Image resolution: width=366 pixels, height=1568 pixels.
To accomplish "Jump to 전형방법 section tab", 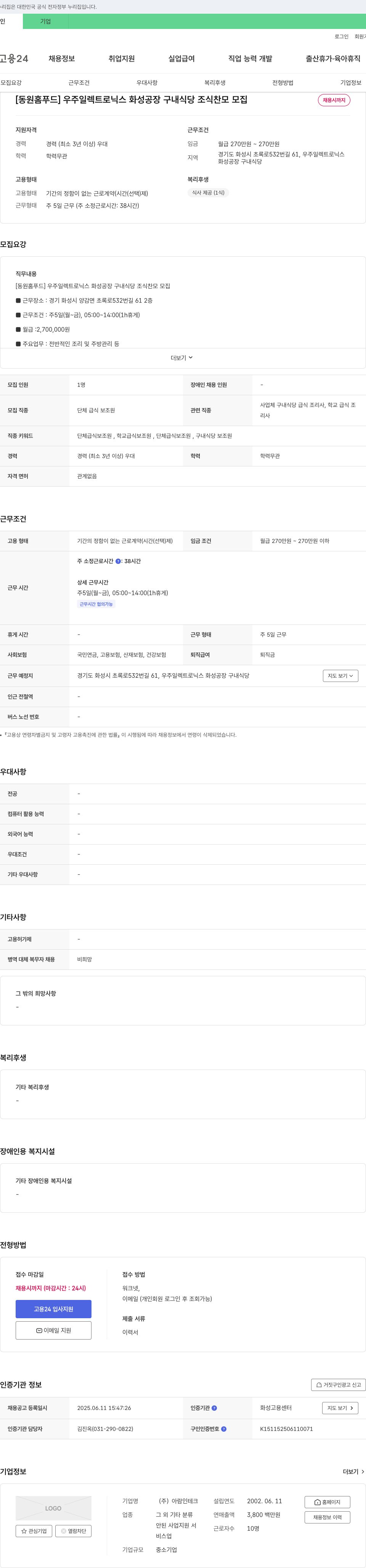I will (283, 83).
